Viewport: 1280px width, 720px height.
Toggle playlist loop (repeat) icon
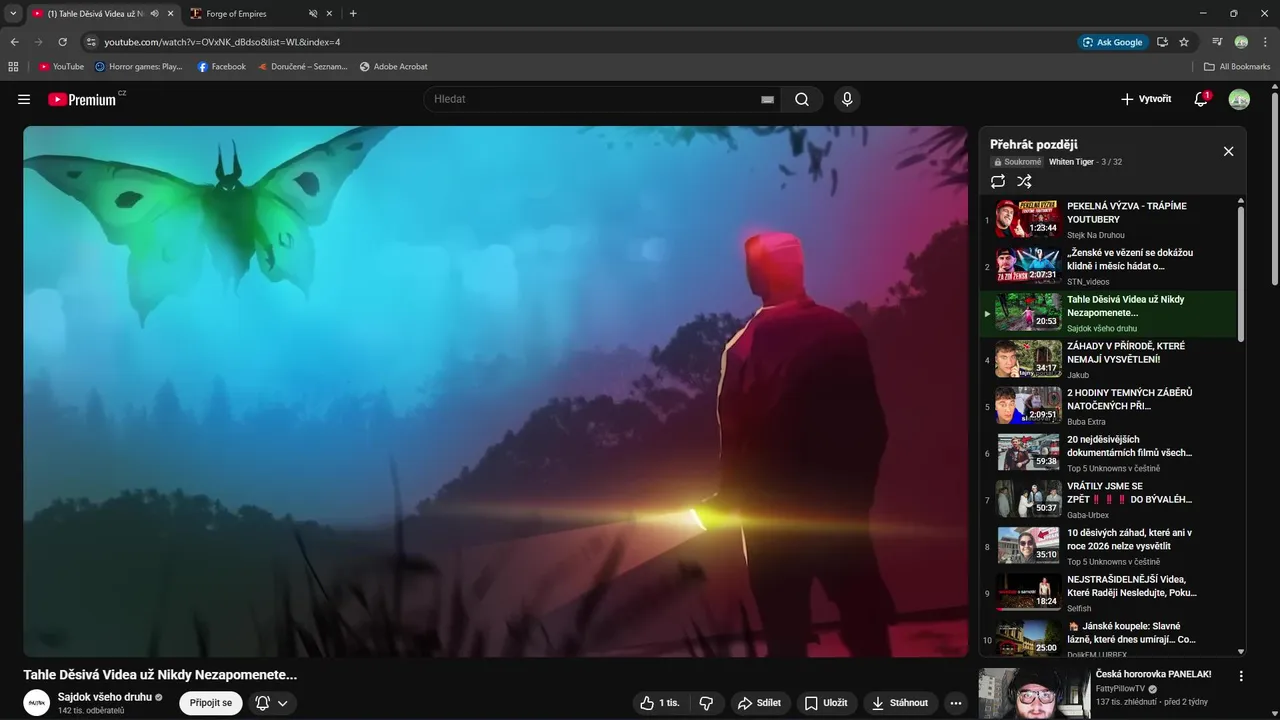click(998, 181)
